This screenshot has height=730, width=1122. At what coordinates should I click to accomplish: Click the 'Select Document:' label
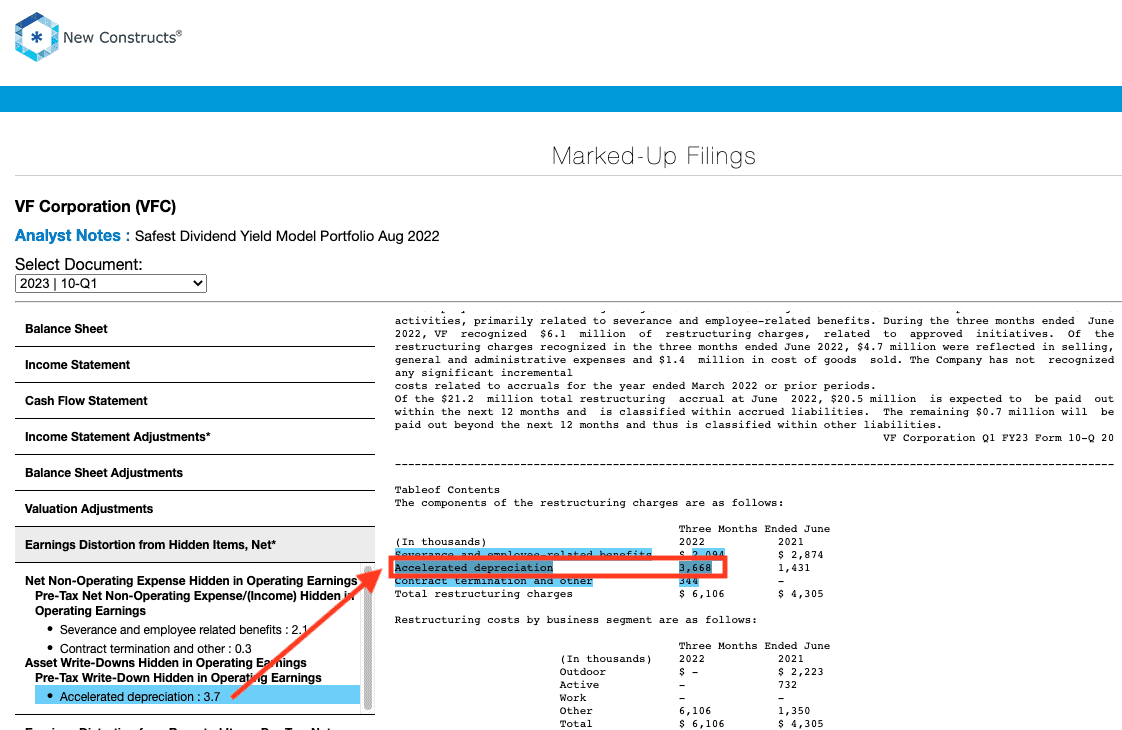click(79, 264)
